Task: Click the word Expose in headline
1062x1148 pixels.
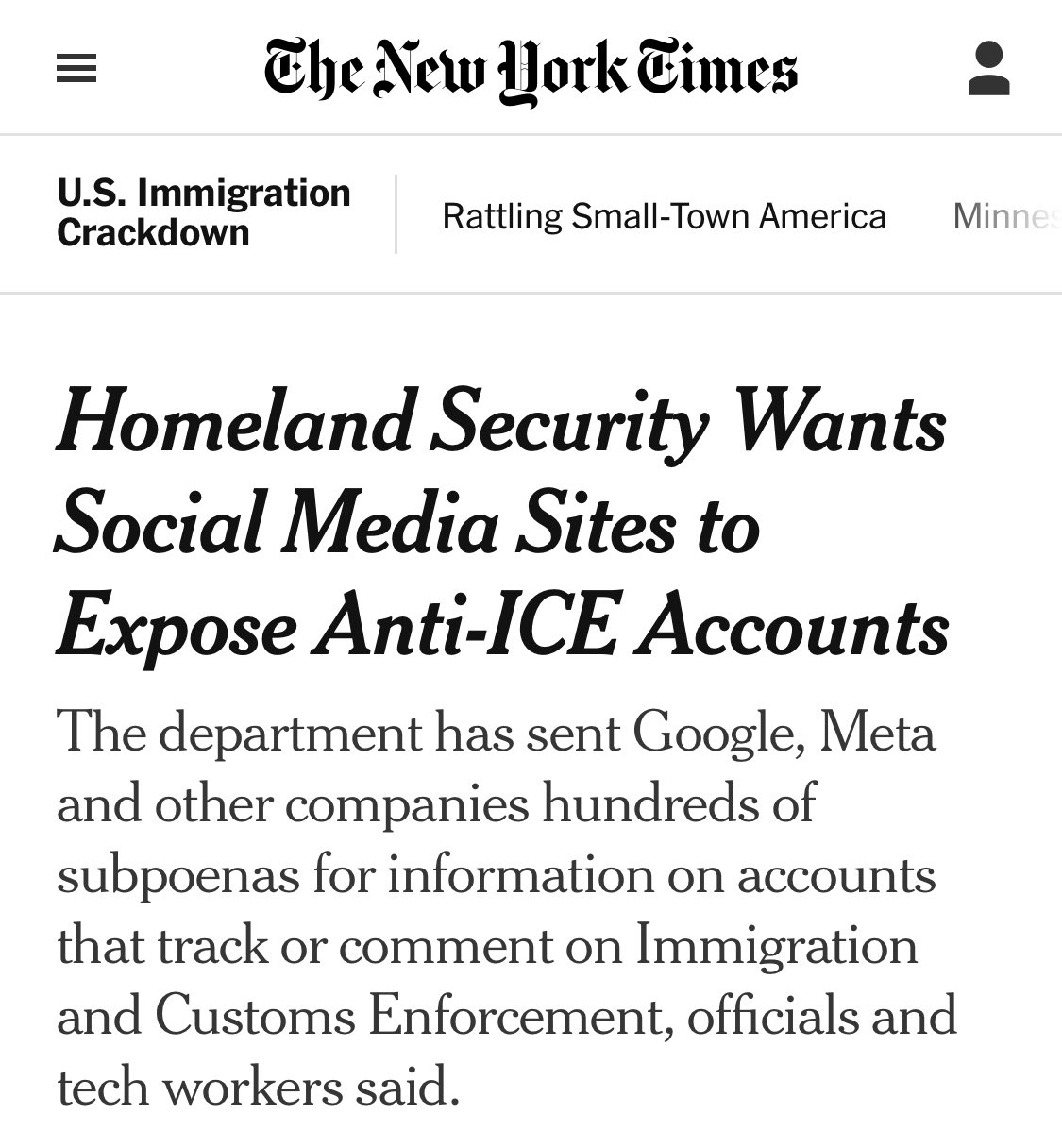Action: (x=176, y=628)
